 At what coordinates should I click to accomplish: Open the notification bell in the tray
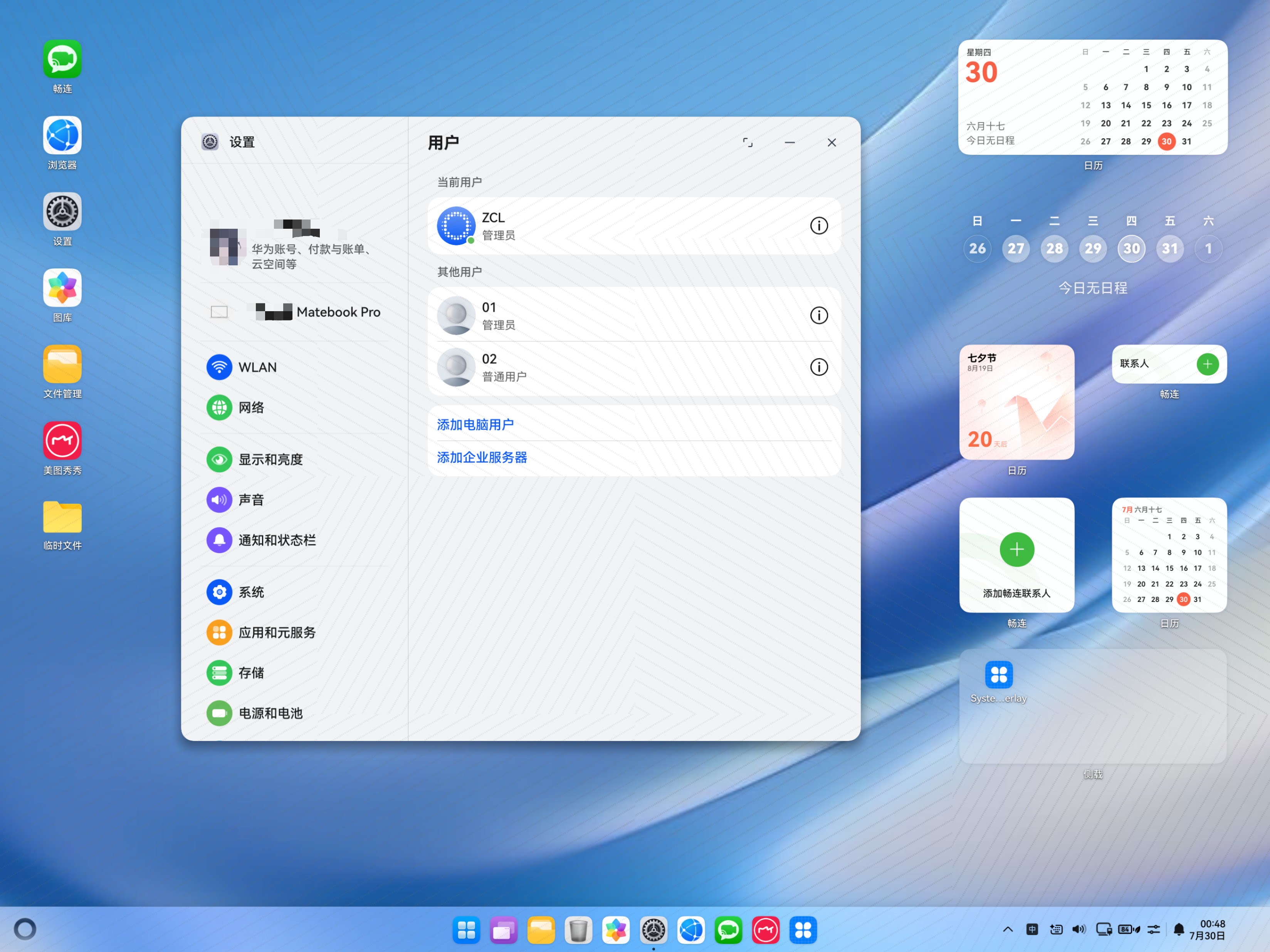[x=1179, y=930]
